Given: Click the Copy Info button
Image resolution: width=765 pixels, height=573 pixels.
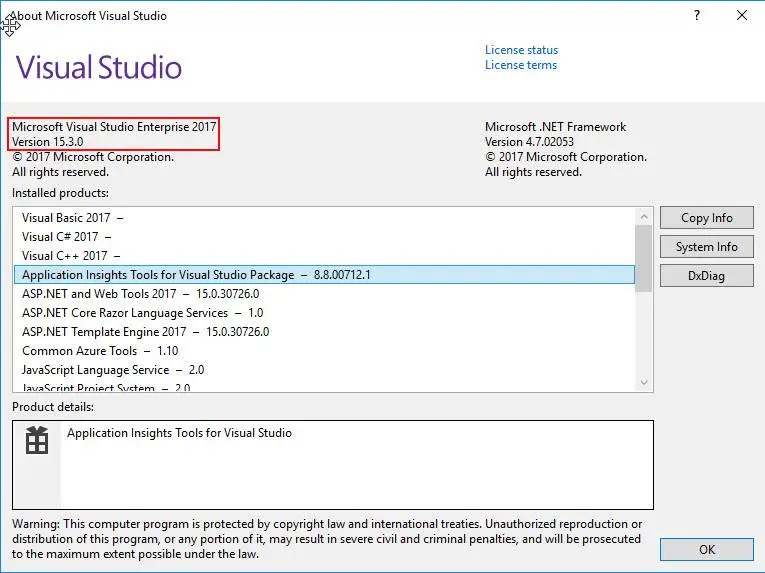Looking at the screenshot, I should click(706, 218).
